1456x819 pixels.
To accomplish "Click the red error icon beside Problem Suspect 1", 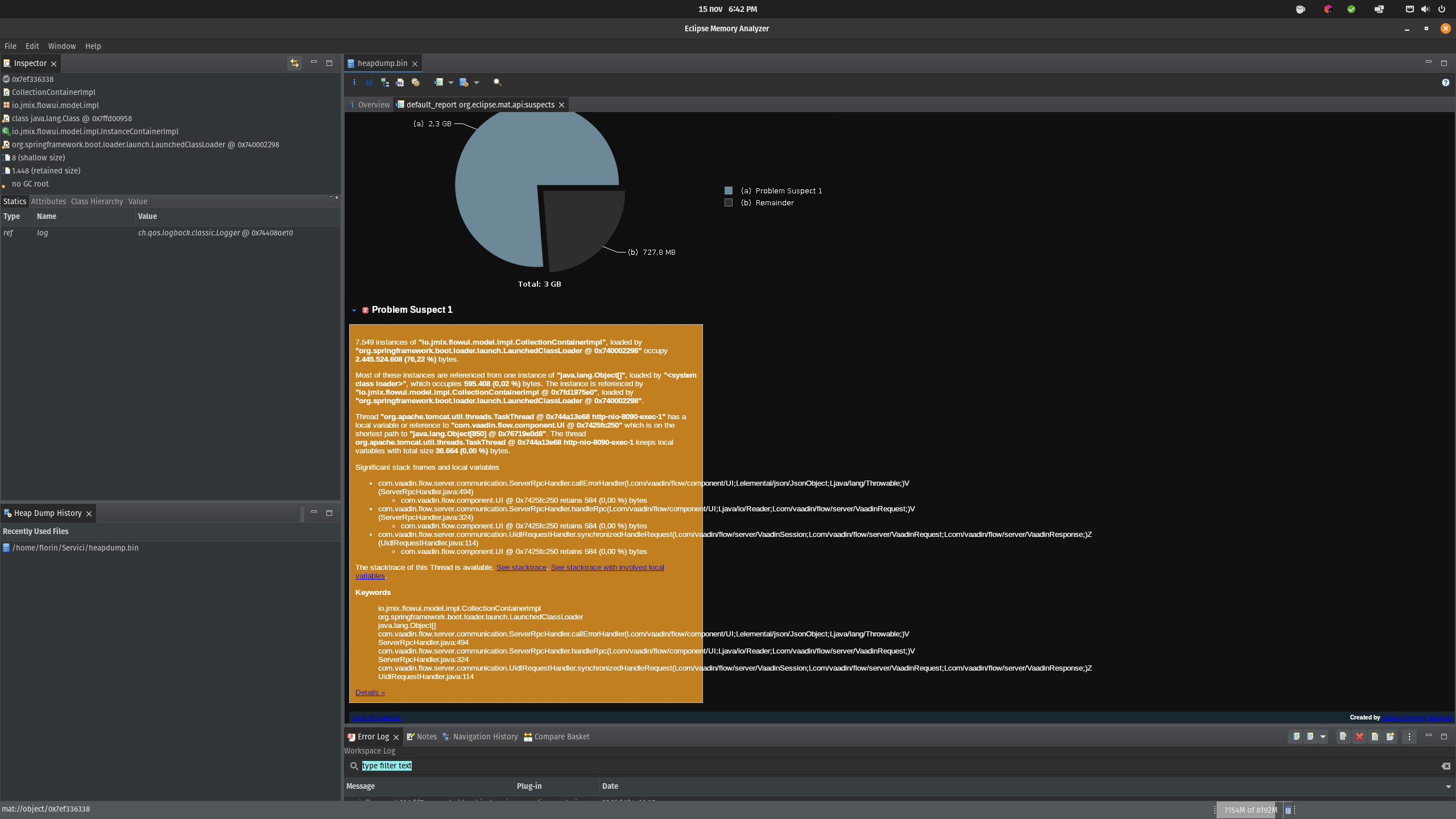I will pyautogui.click(x=365, y=310).
